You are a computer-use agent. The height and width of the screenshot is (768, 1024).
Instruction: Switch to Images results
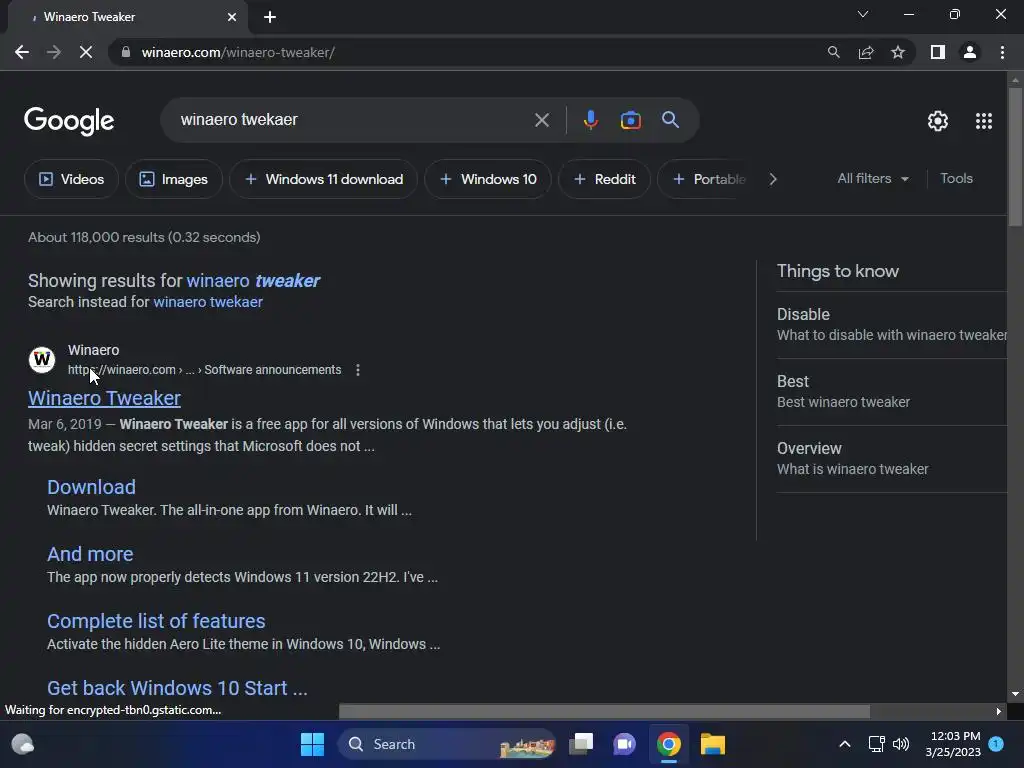174,179
